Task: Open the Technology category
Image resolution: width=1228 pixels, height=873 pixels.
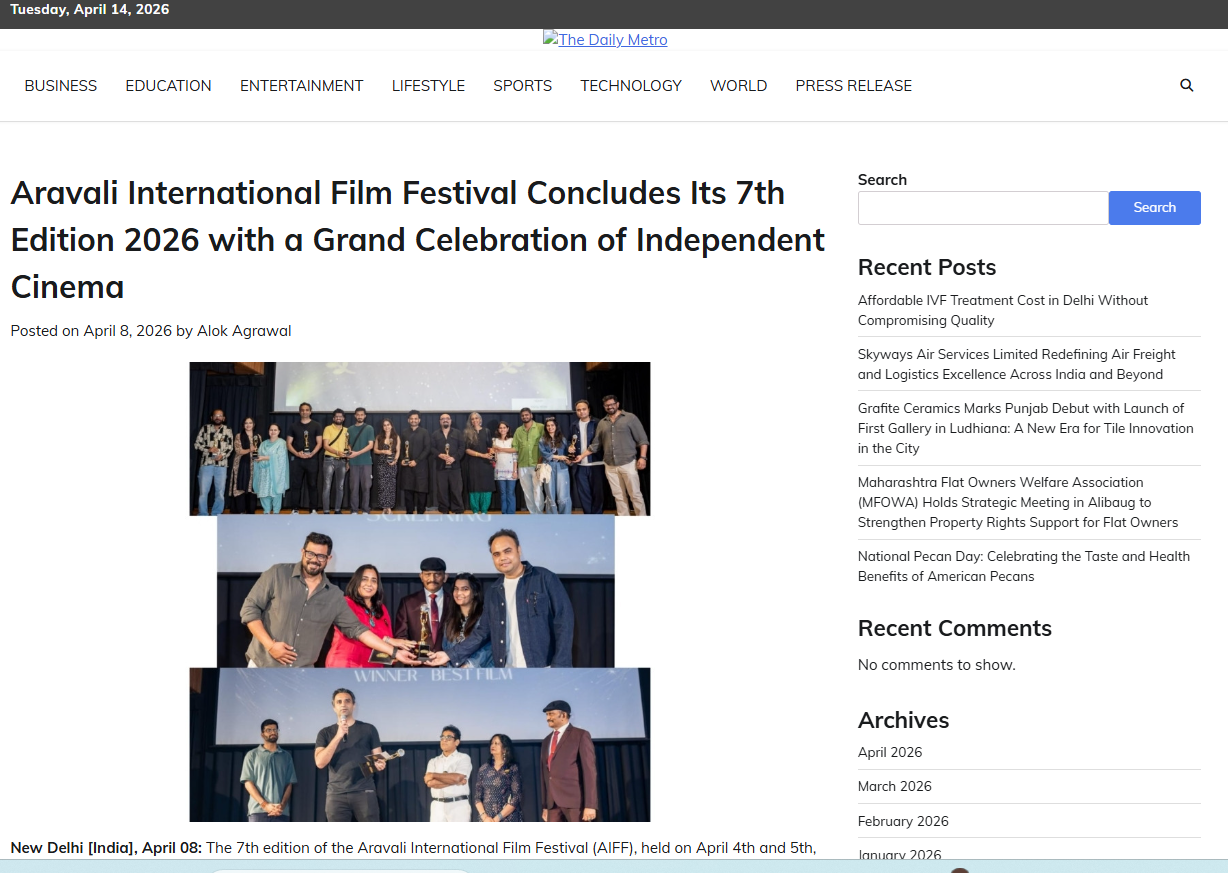Action: coord(631,86)
